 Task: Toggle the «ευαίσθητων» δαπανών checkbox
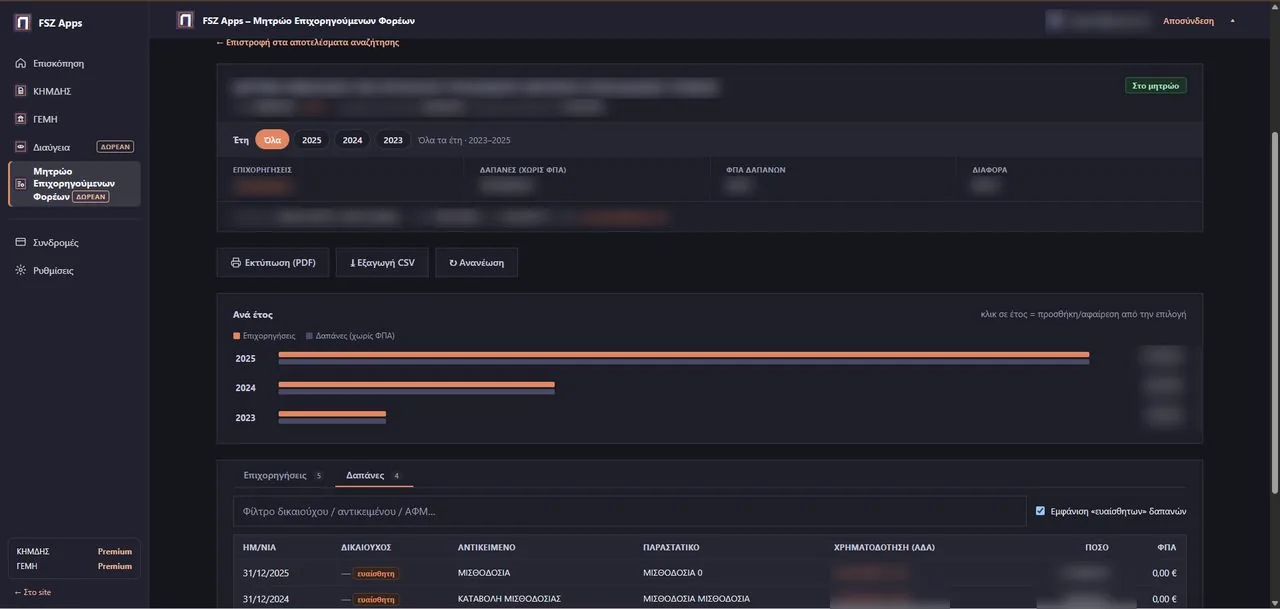[x=1041, y=511]
